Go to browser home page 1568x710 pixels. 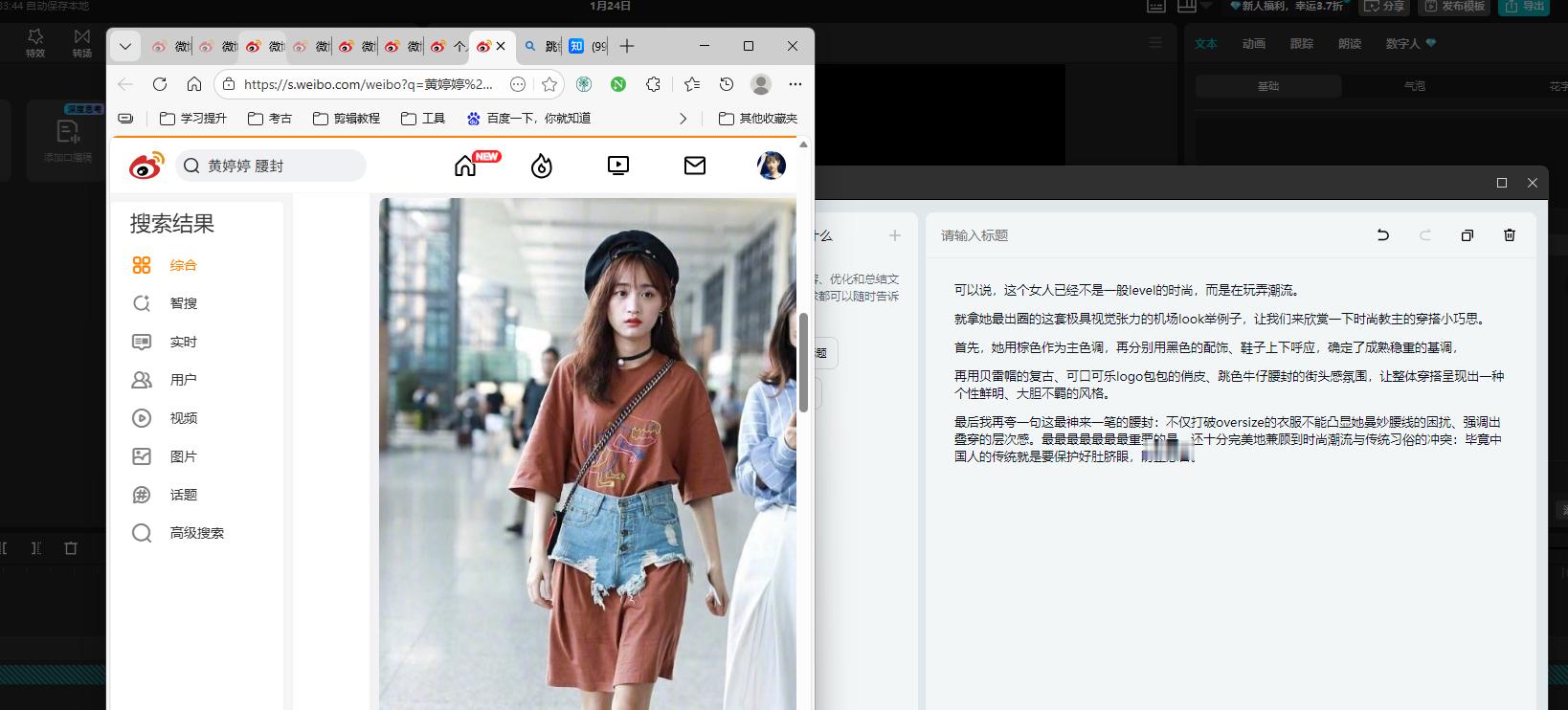tap(194, 84)
